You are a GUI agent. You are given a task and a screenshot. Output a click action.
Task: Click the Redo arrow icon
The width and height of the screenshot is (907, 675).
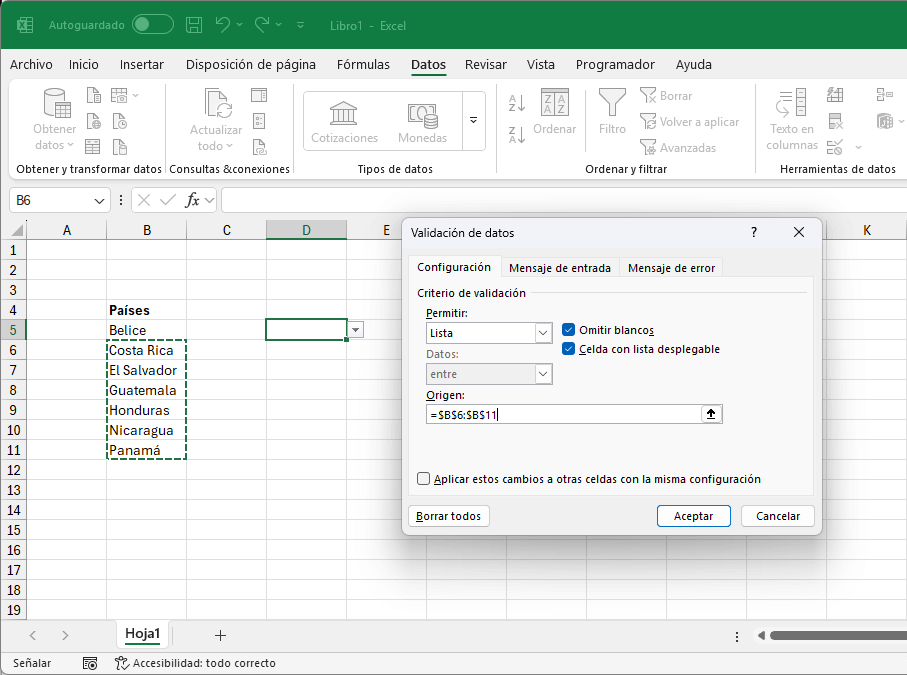262,25
